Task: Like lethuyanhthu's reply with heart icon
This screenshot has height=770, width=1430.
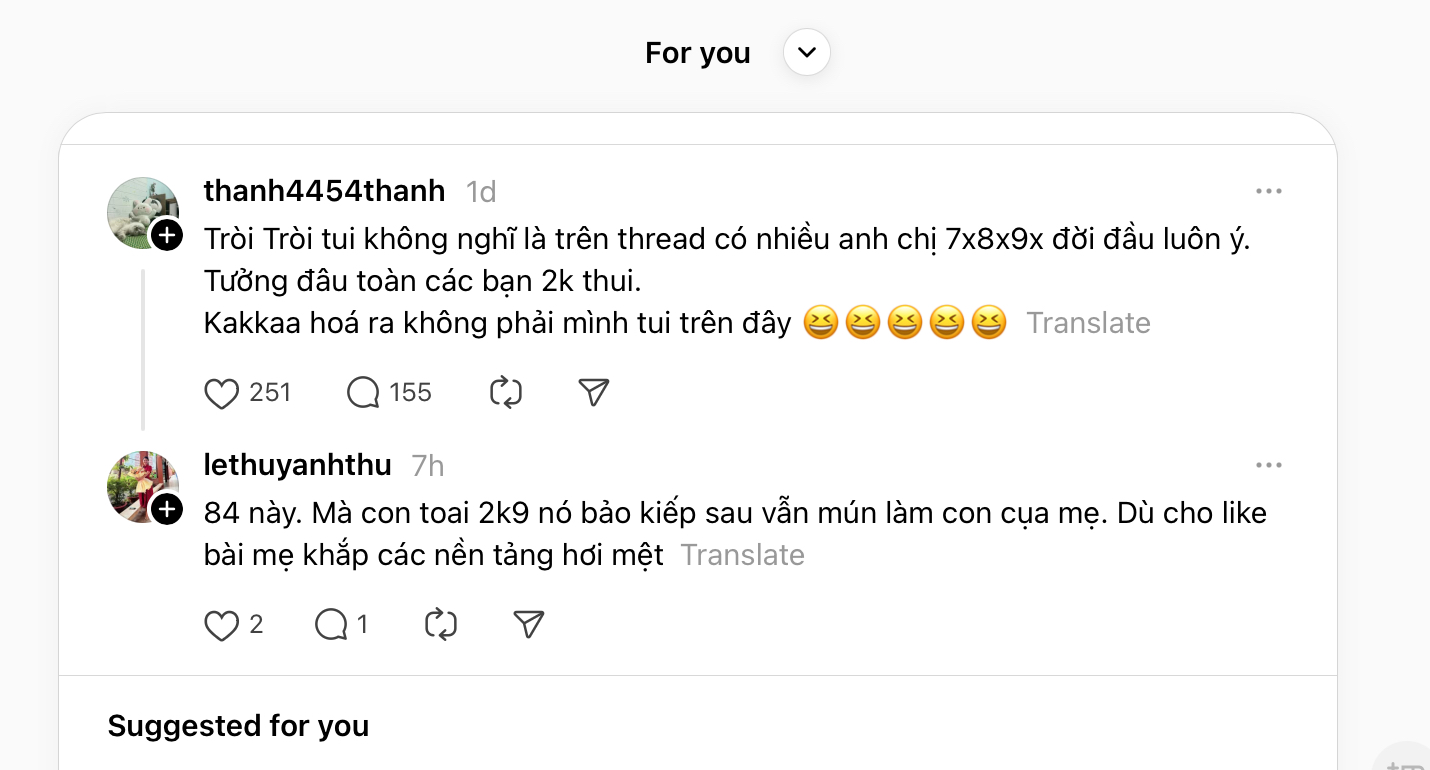Action: (x=221, y=626)
